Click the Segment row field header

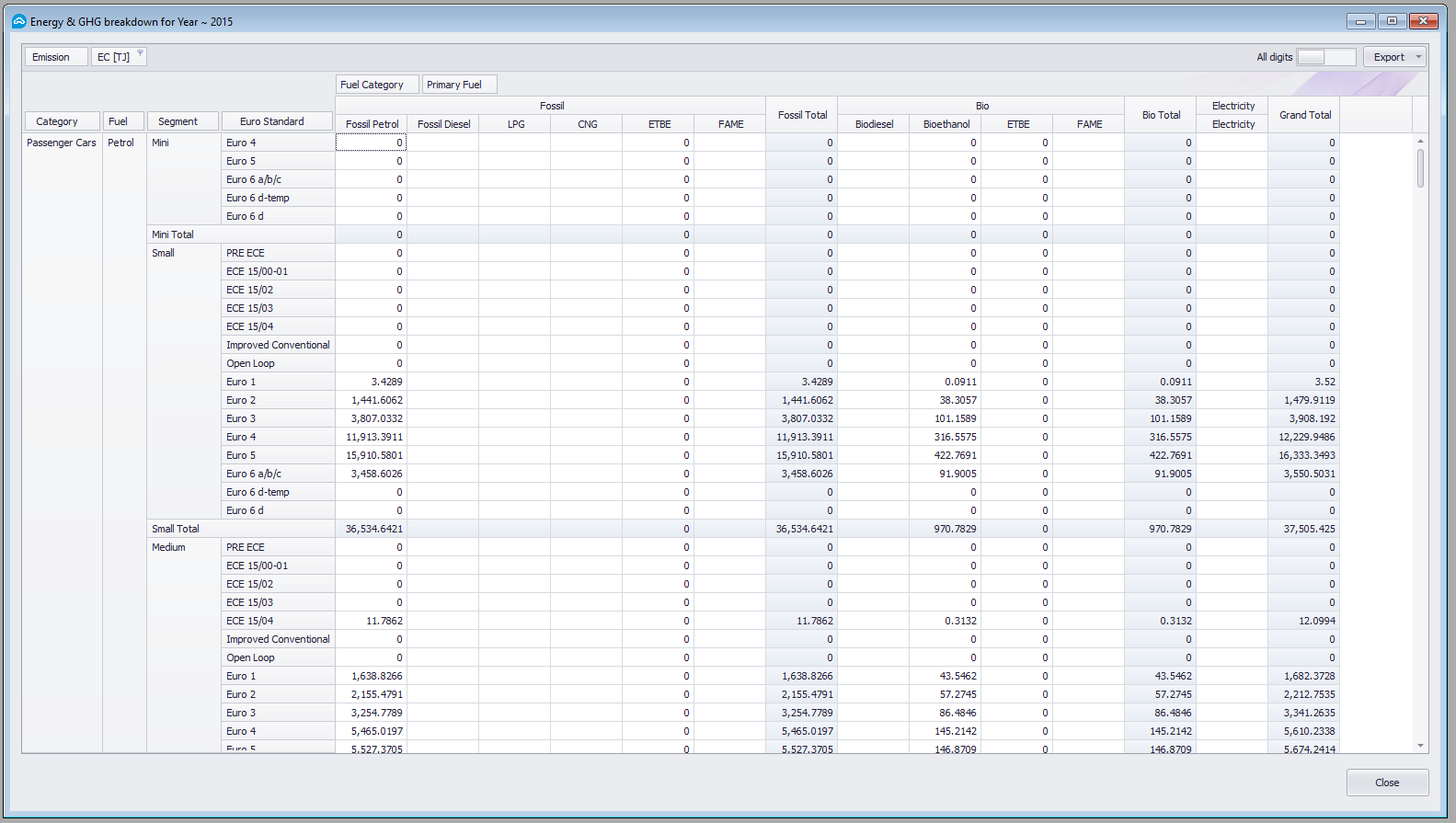(182, 121)
